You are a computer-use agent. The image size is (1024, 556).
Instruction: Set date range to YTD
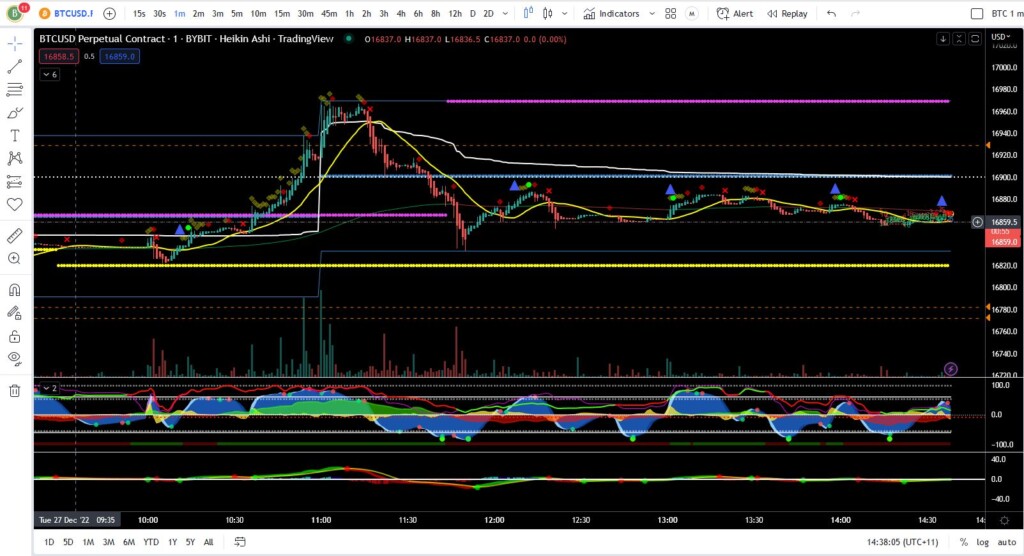(150, 542)
